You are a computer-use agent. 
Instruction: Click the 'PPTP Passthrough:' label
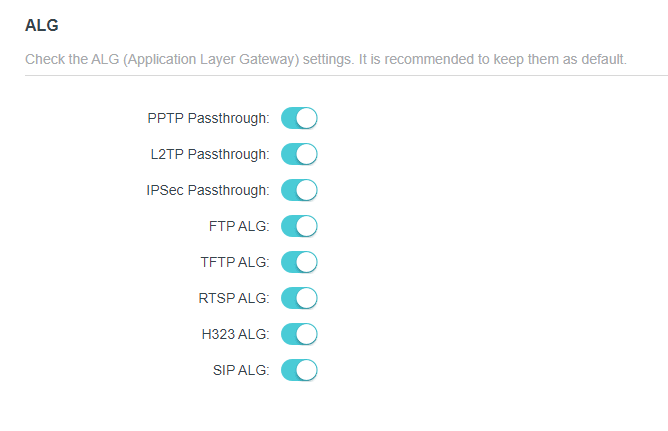[208, 118]
